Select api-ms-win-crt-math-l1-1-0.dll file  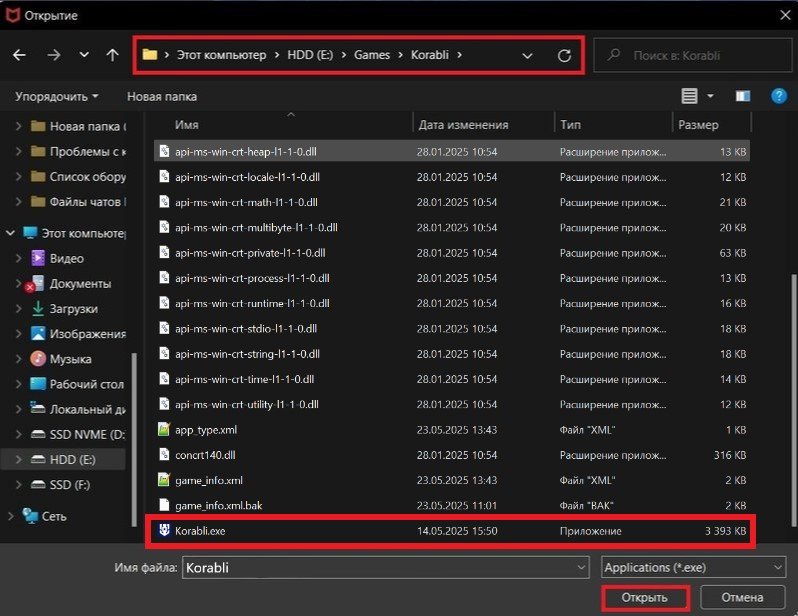click(452, 202)
